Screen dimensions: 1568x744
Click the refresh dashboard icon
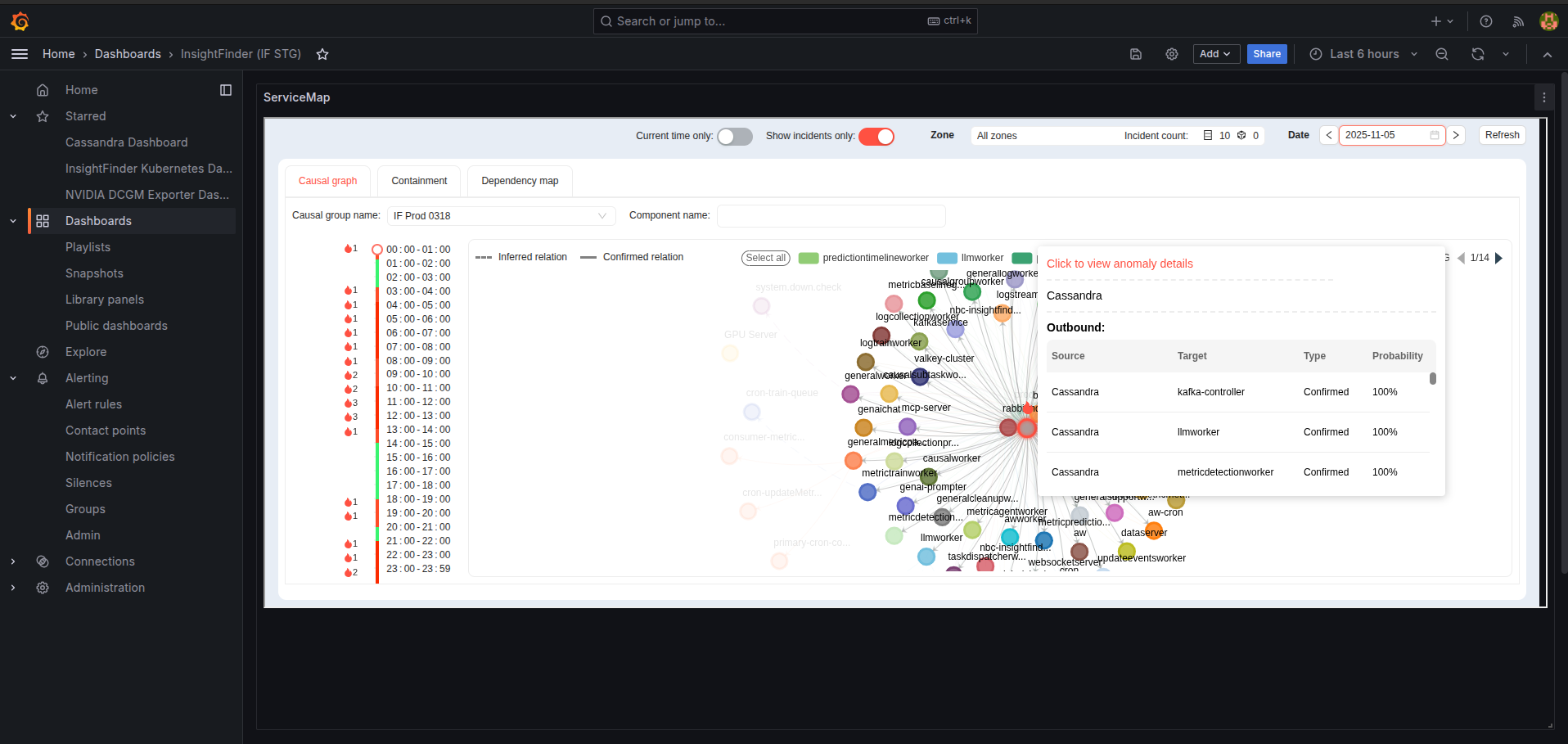click(1478, 54)
